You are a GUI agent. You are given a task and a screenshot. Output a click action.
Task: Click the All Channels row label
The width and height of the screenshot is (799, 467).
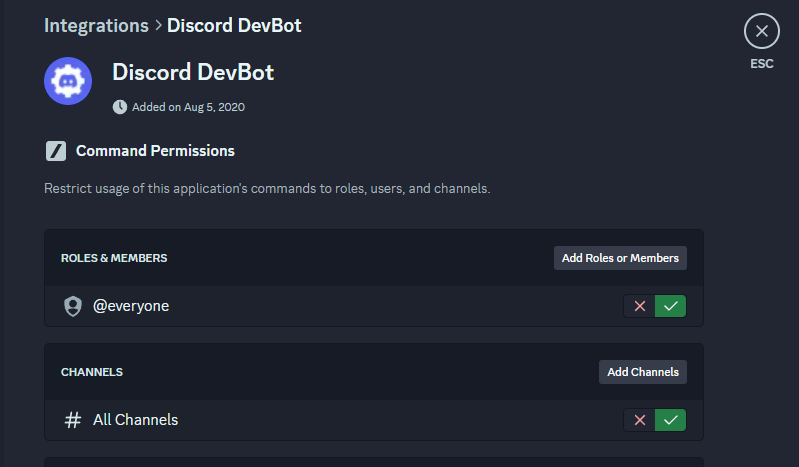(136, 420)
